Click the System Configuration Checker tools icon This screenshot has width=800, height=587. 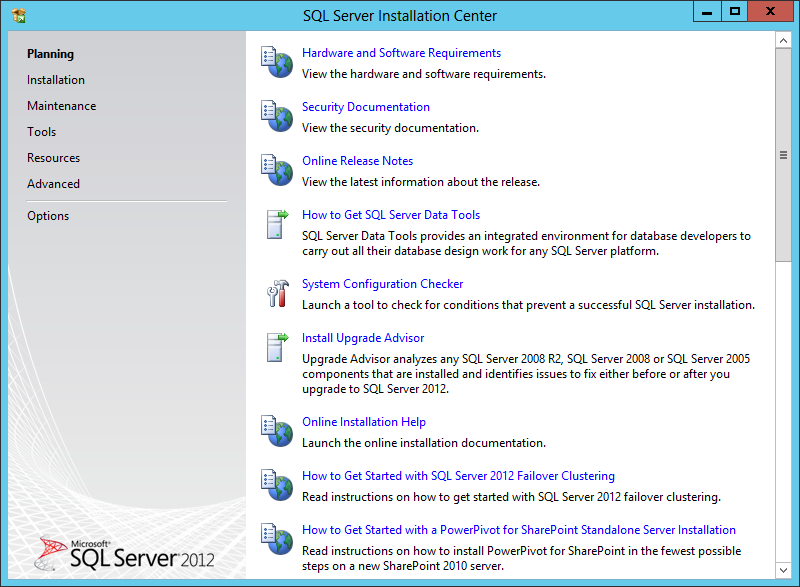(275, 293)
